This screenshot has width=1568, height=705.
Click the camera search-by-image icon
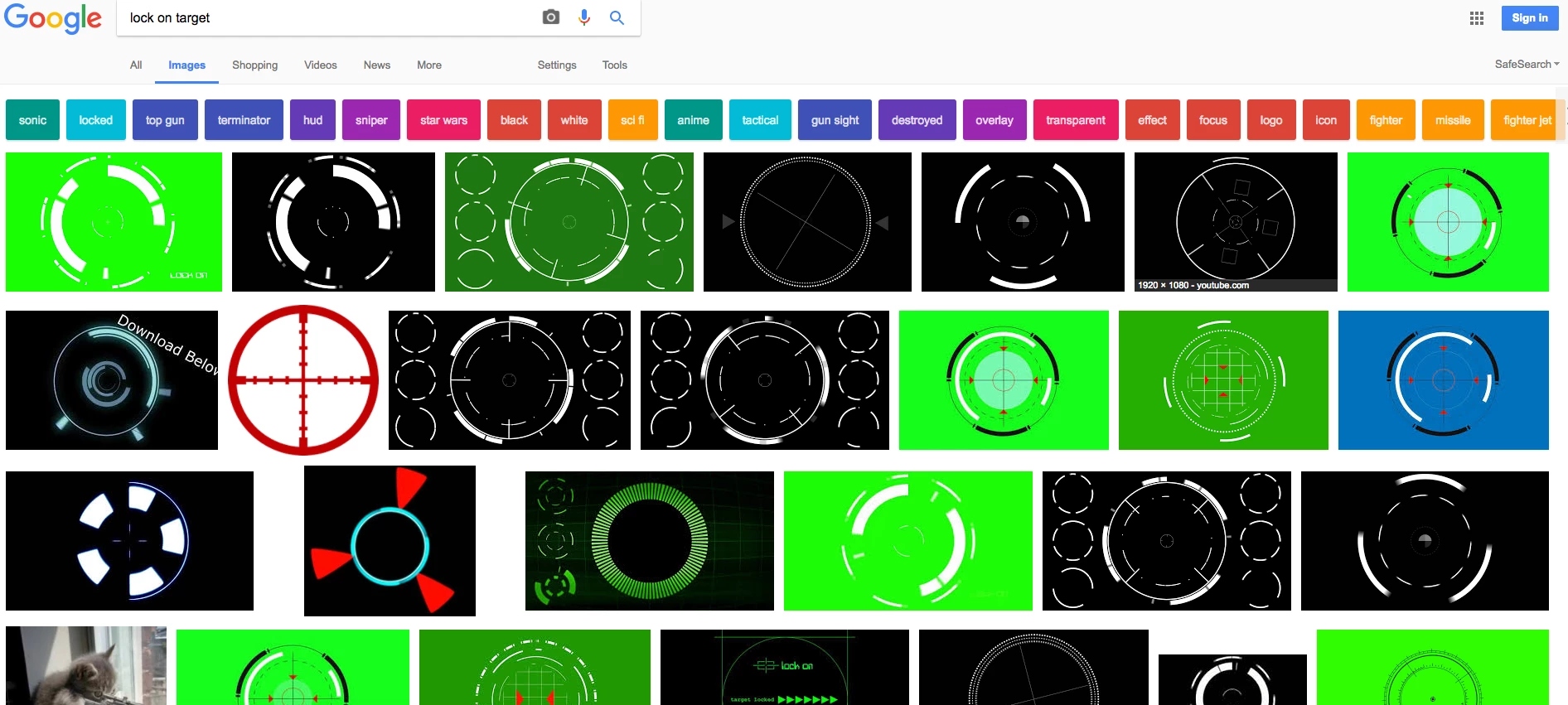(x=551, y=17)
